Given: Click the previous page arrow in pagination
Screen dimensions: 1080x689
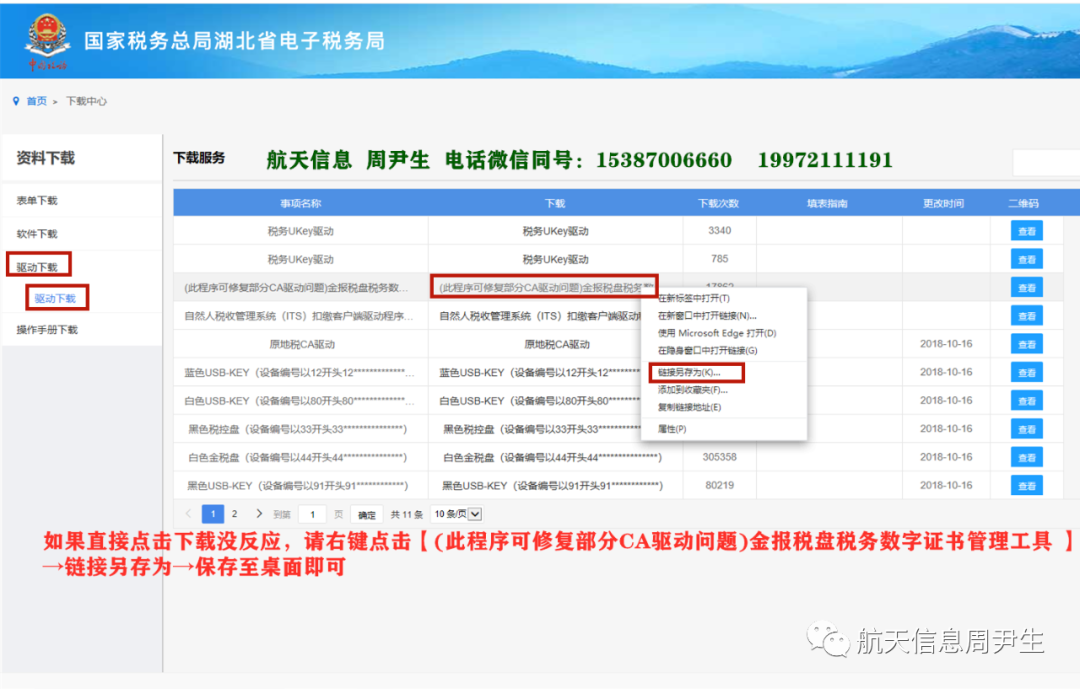Looking at the screenshot, I should coord(189,514).
